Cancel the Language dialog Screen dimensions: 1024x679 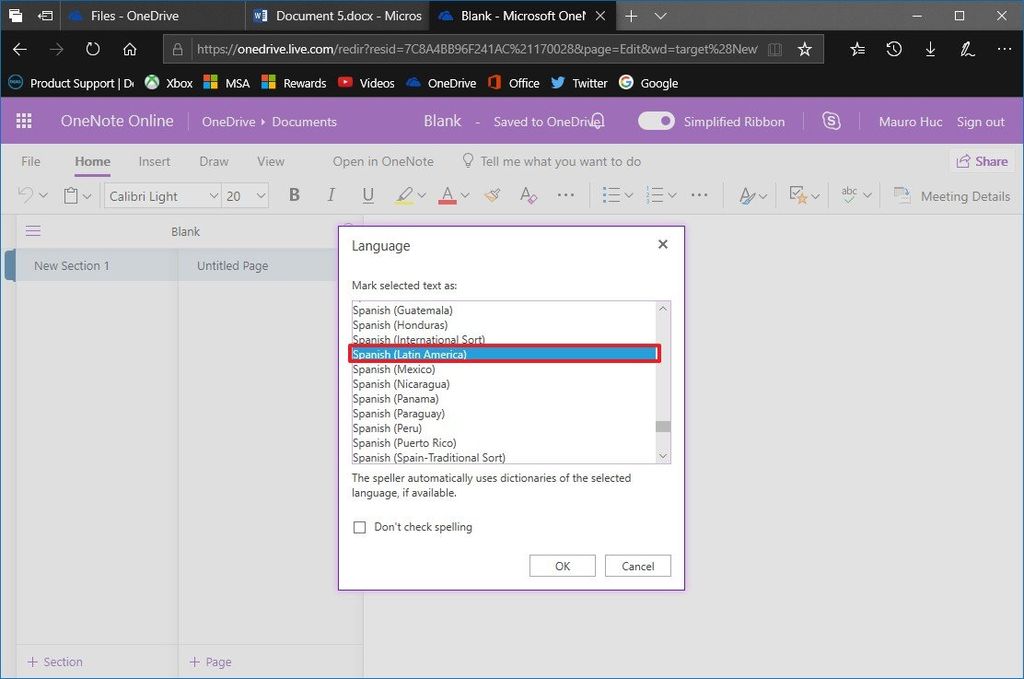[637, 565]
